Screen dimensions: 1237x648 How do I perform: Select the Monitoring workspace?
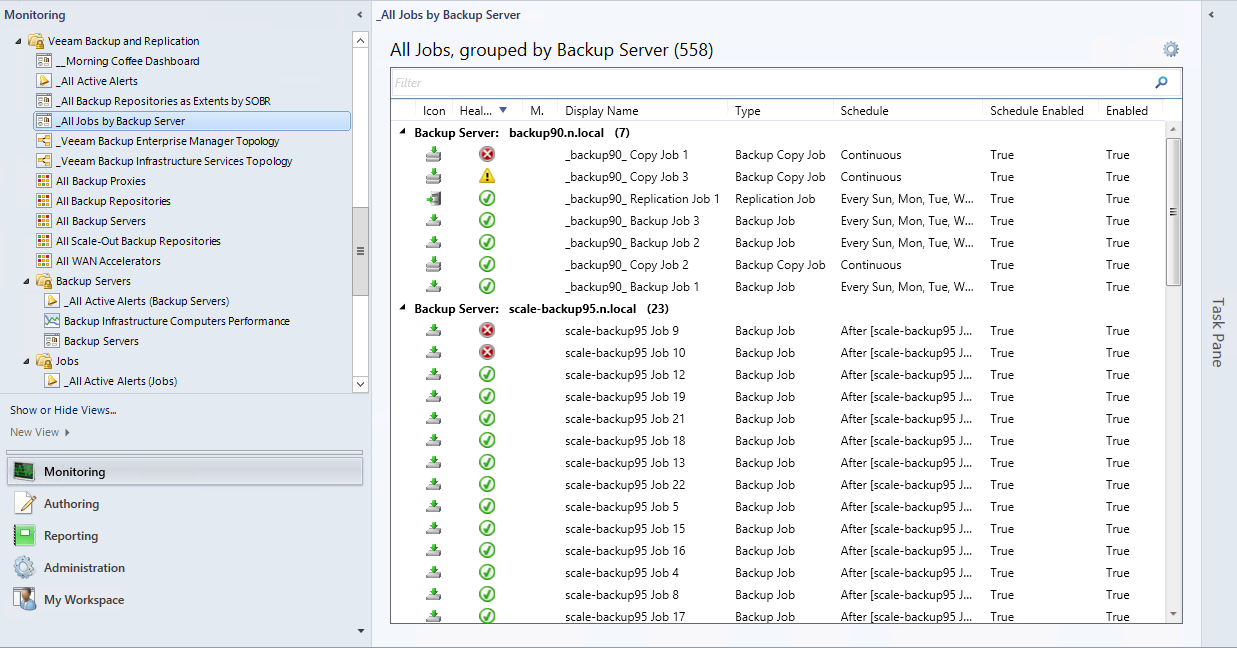[74, 472]
